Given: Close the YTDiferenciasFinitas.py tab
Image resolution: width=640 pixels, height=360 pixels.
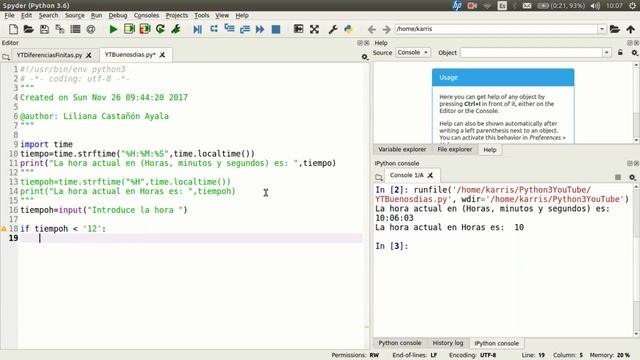Looking at the screenshot, I should 89,55.
